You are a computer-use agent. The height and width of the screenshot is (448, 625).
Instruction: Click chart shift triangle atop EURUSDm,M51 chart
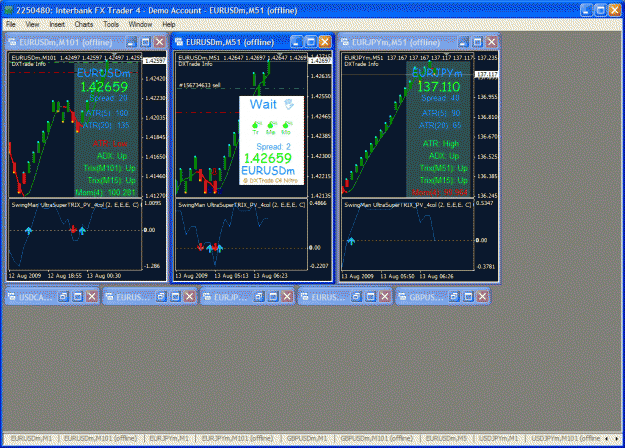[280, 54]
